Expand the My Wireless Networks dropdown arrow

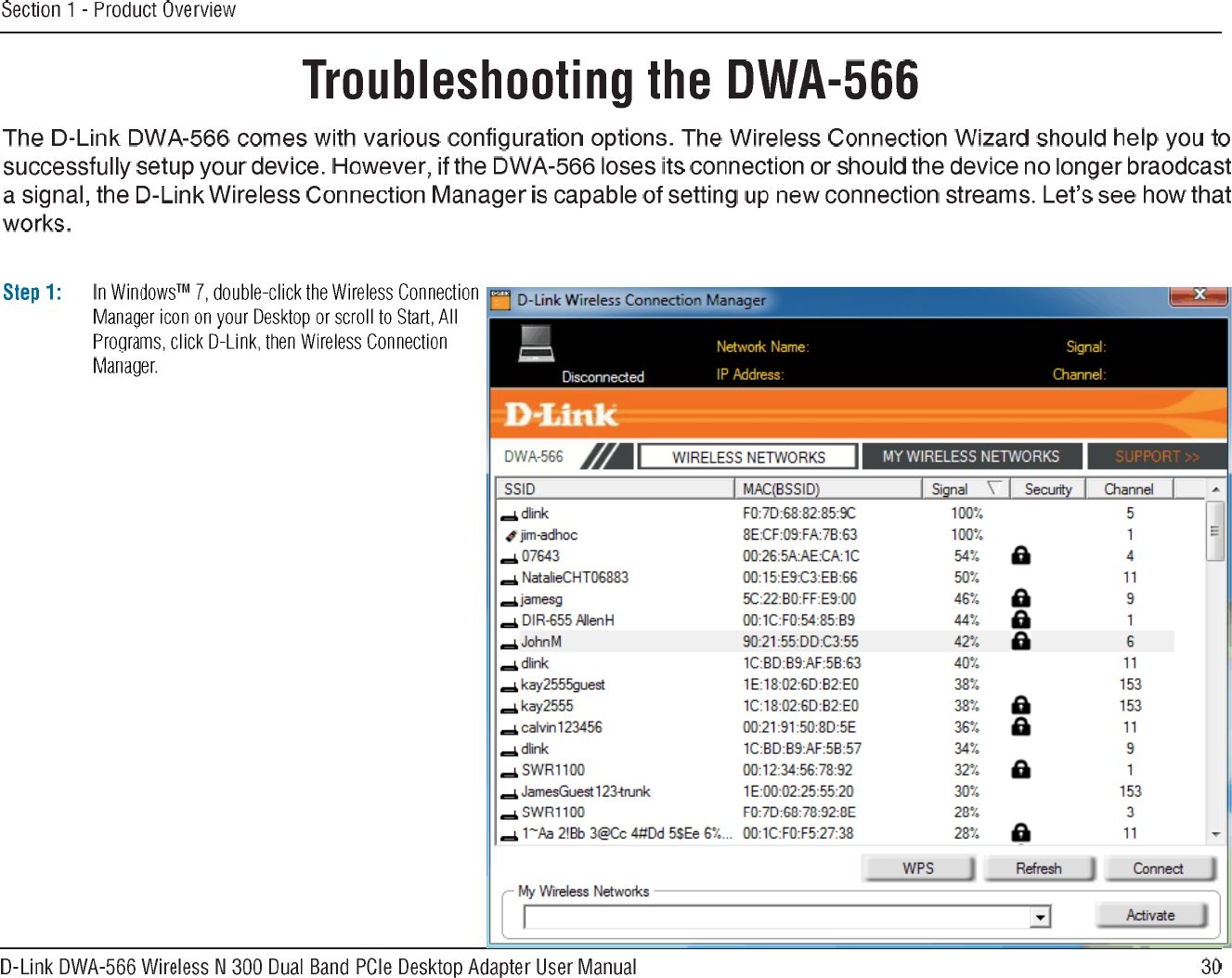1040,917
